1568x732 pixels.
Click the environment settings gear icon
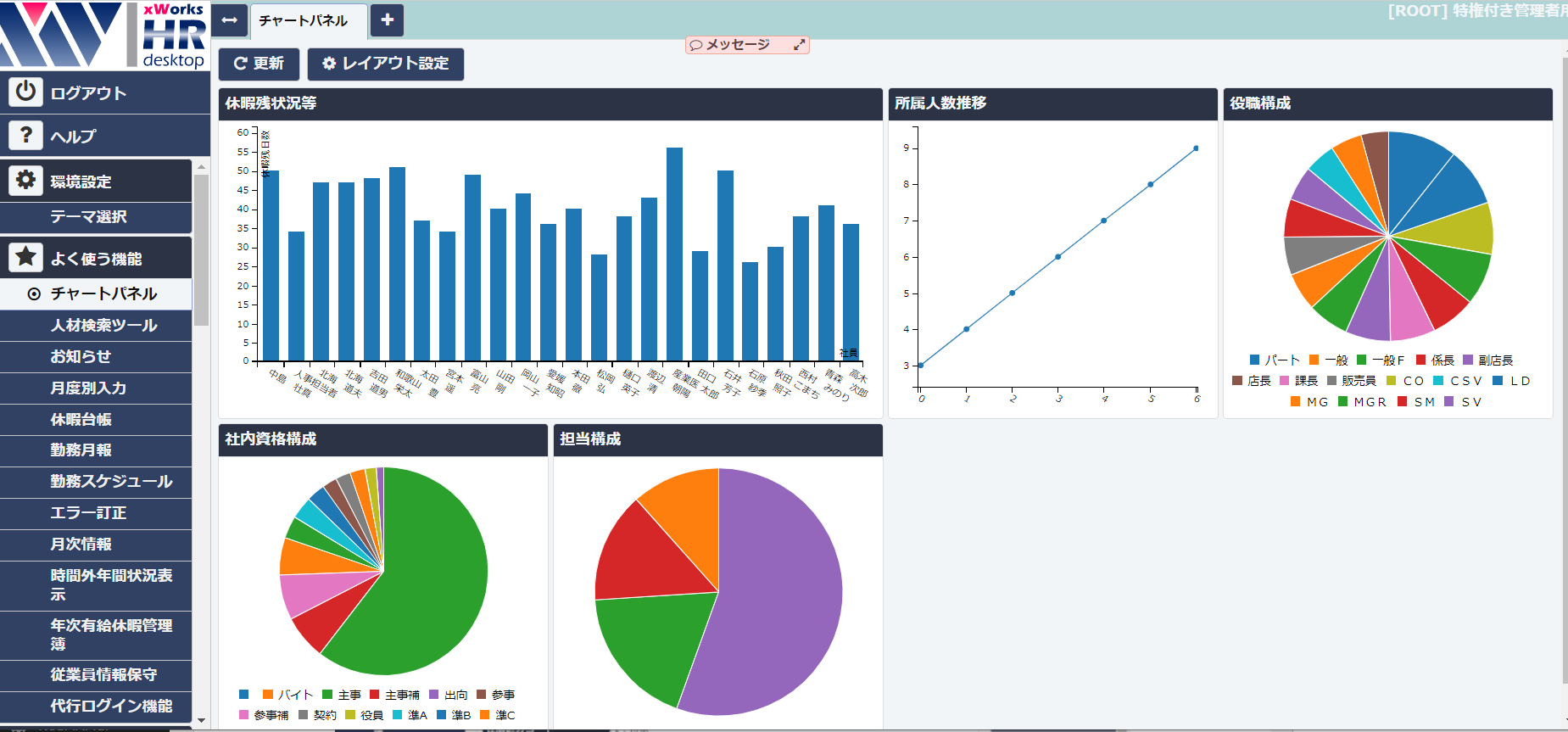click(x=25, y=181)
